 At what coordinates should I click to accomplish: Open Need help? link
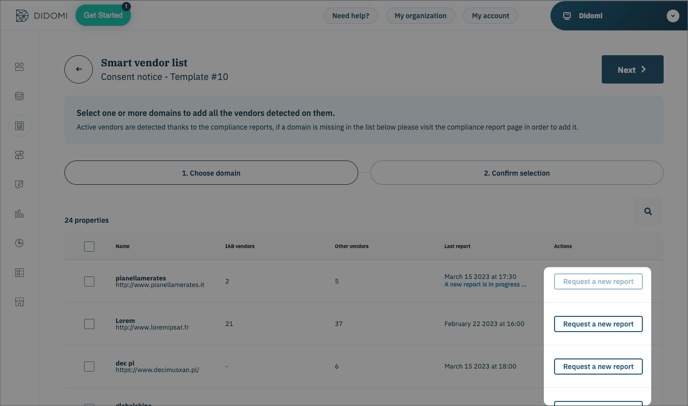(351, 16)
